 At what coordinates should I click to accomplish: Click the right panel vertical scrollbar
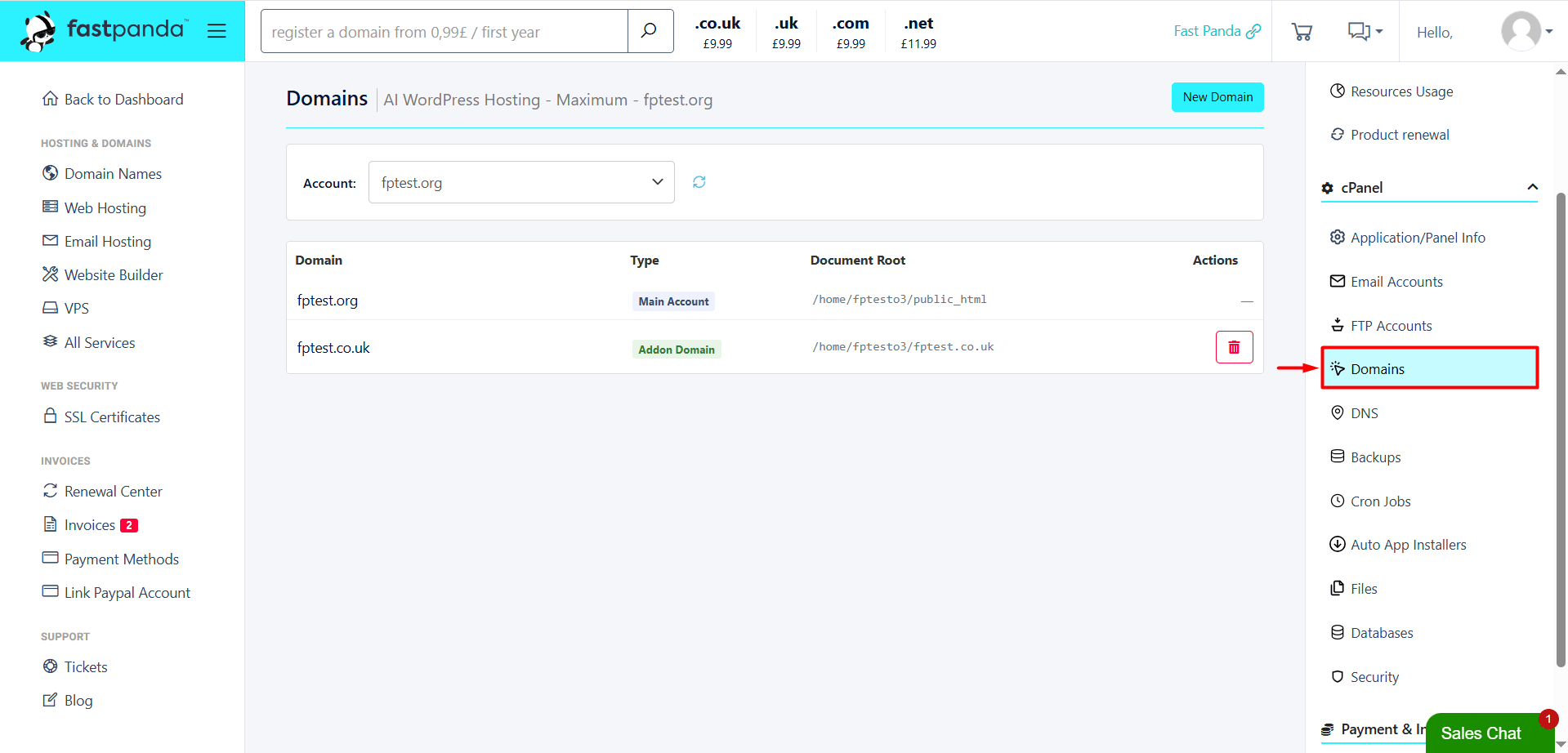click(1561, 429)
